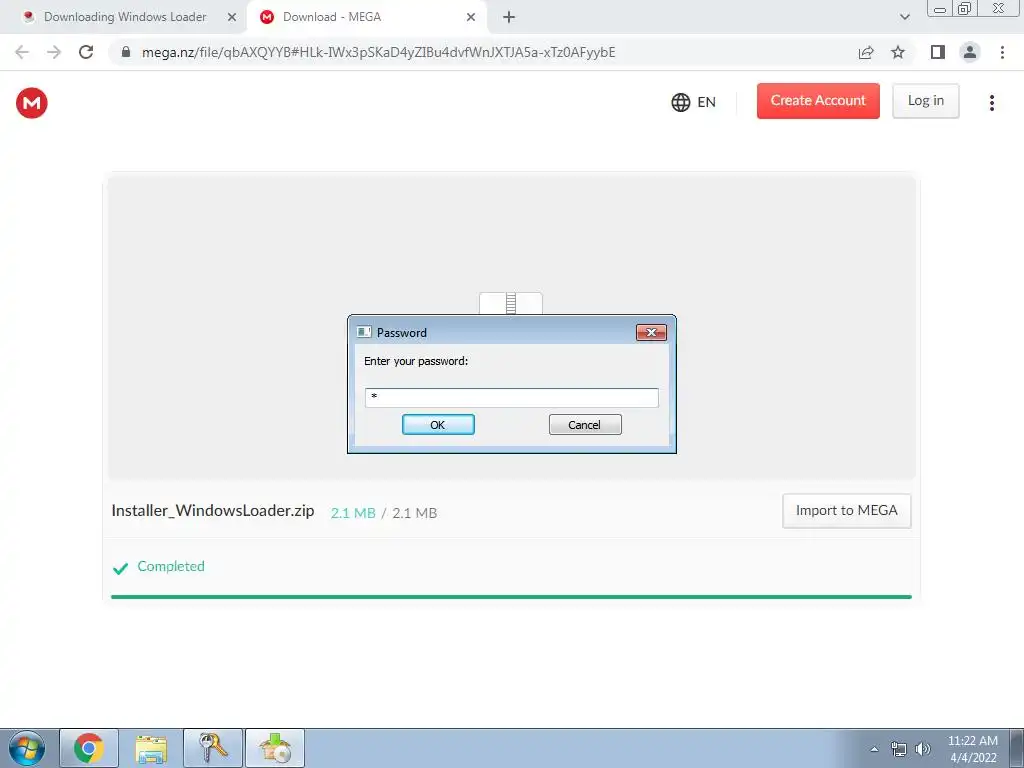Click the Completed status text

point(171,566)
